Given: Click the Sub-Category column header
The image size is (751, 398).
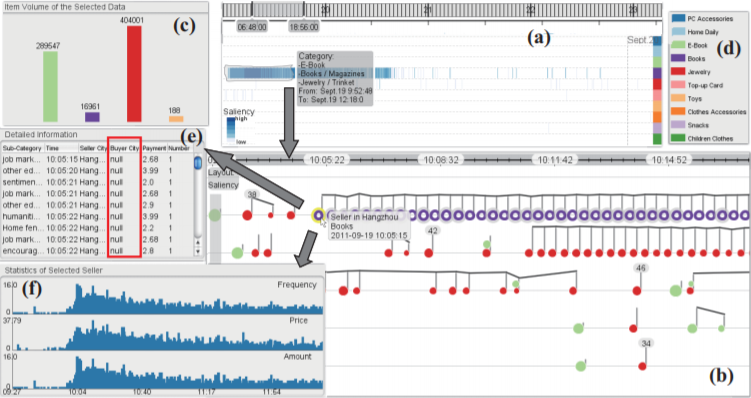Looking at the screenshot, I should tap(23, 148).
